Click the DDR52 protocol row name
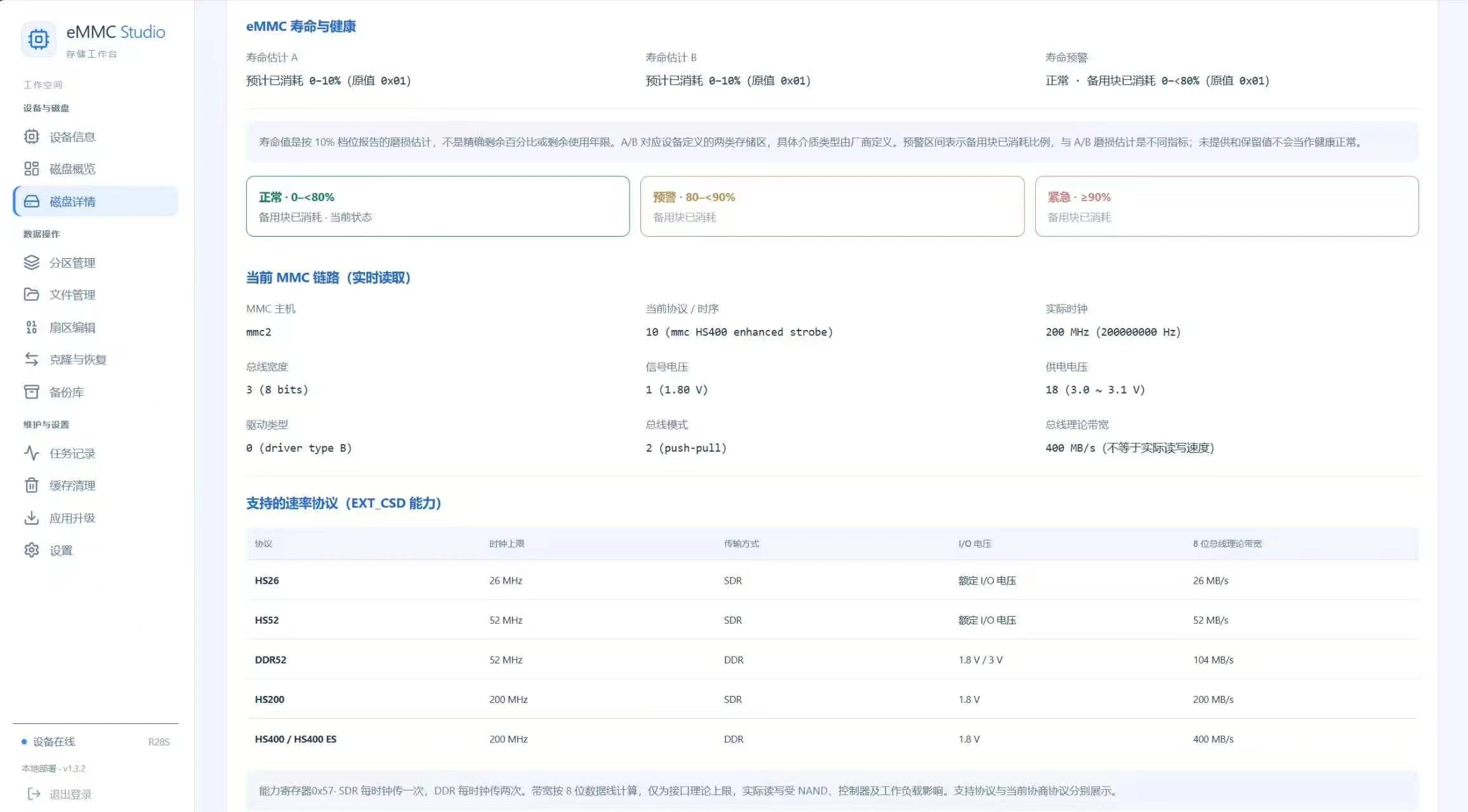 point(270,660)
